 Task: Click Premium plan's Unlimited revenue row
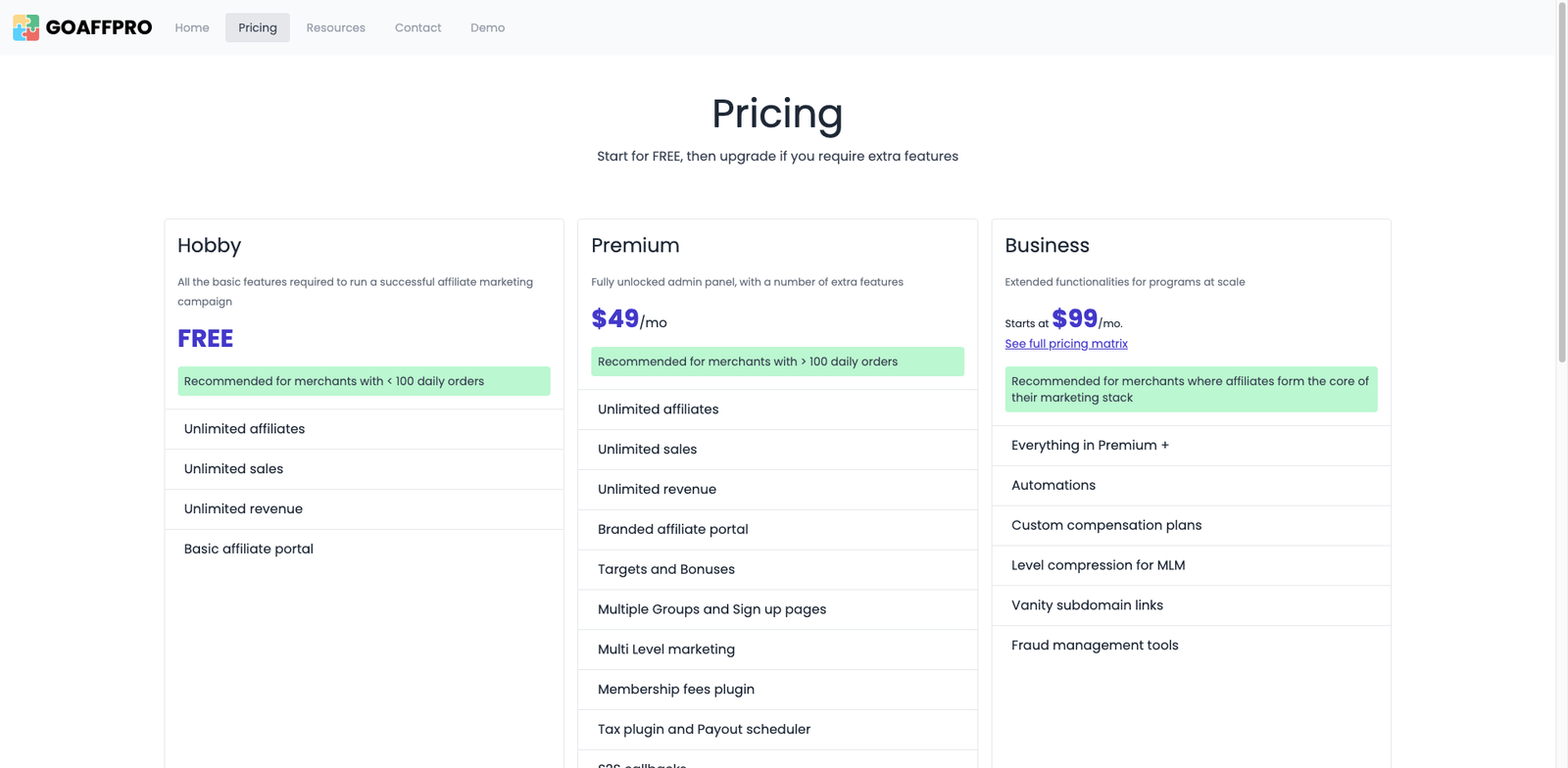(x=777, y=490)
